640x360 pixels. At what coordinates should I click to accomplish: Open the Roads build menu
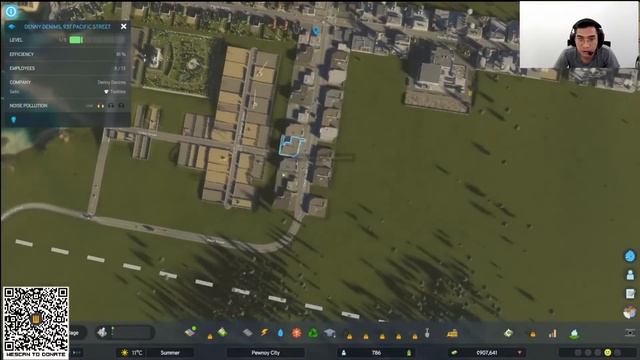click(x=247, y=333)
